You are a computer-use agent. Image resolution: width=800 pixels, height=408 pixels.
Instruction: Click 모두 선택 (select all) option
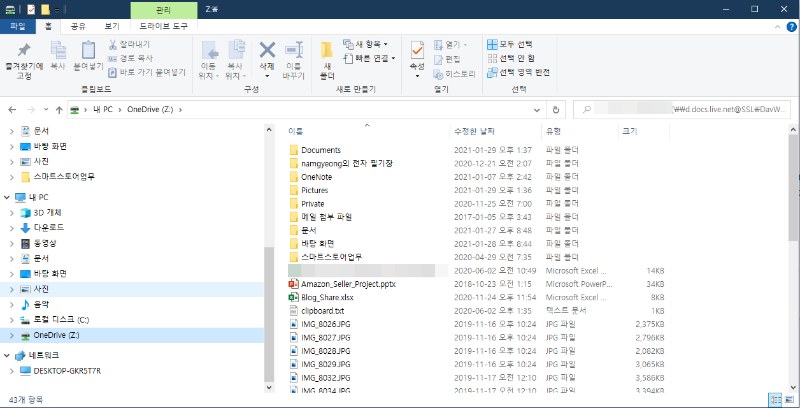point(509,44)
